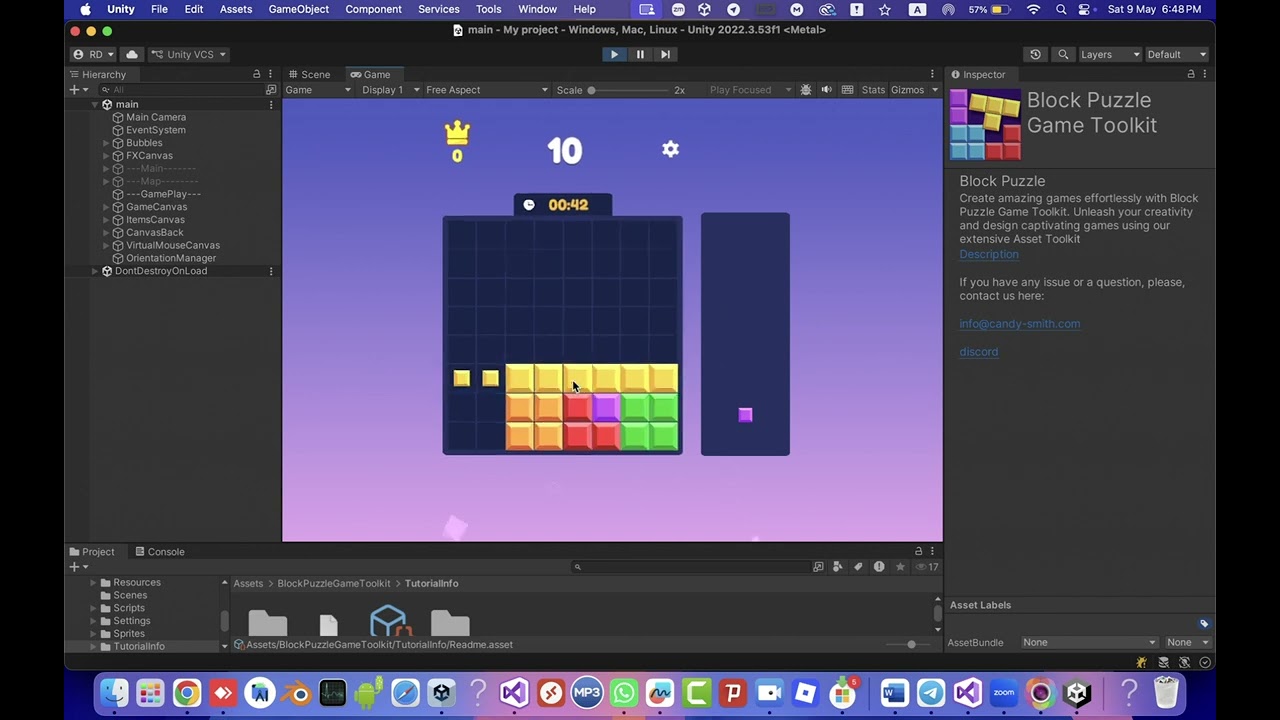The width and height of the screenshot is (1280, 720).
Task: Open the Undo History icon
Action: tap(1035, 54)
